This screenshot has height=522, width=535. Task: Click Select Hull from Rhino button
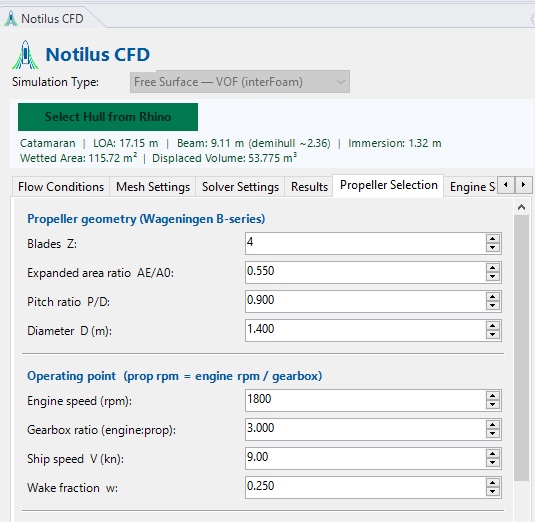pos(108,117)
